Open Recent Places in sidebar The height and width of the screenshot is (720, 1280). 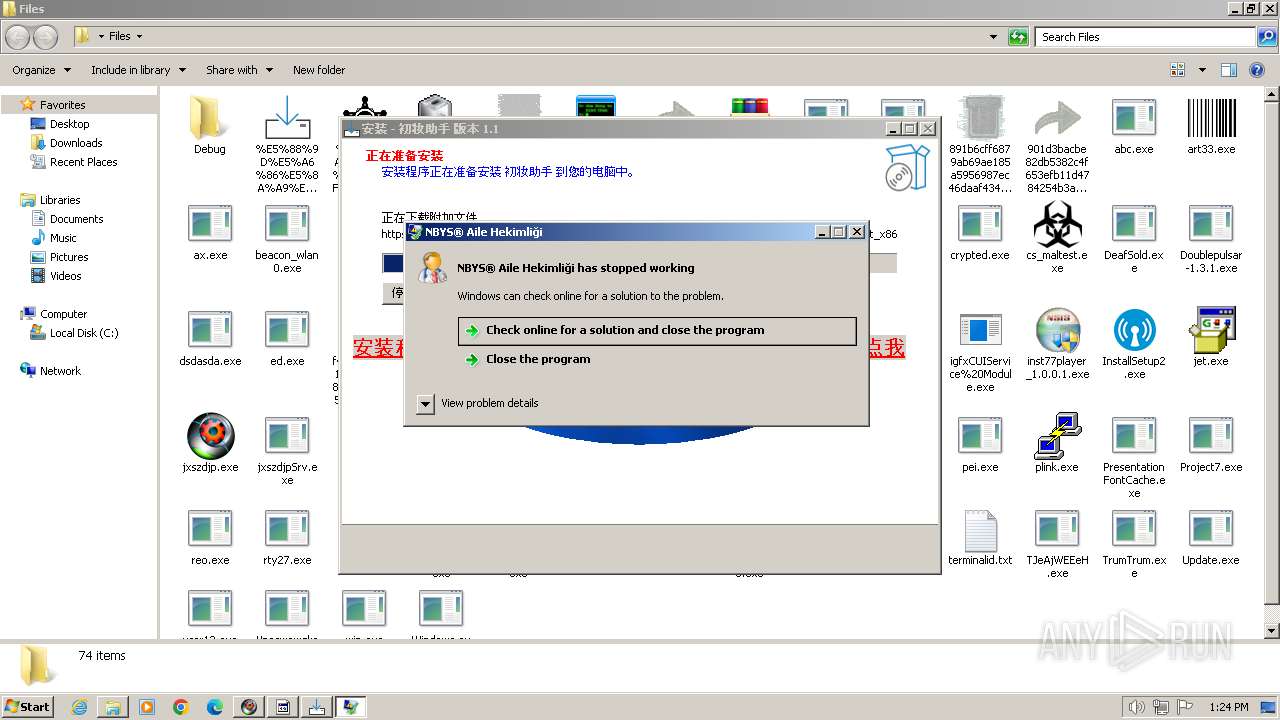(x=83, y=162)
